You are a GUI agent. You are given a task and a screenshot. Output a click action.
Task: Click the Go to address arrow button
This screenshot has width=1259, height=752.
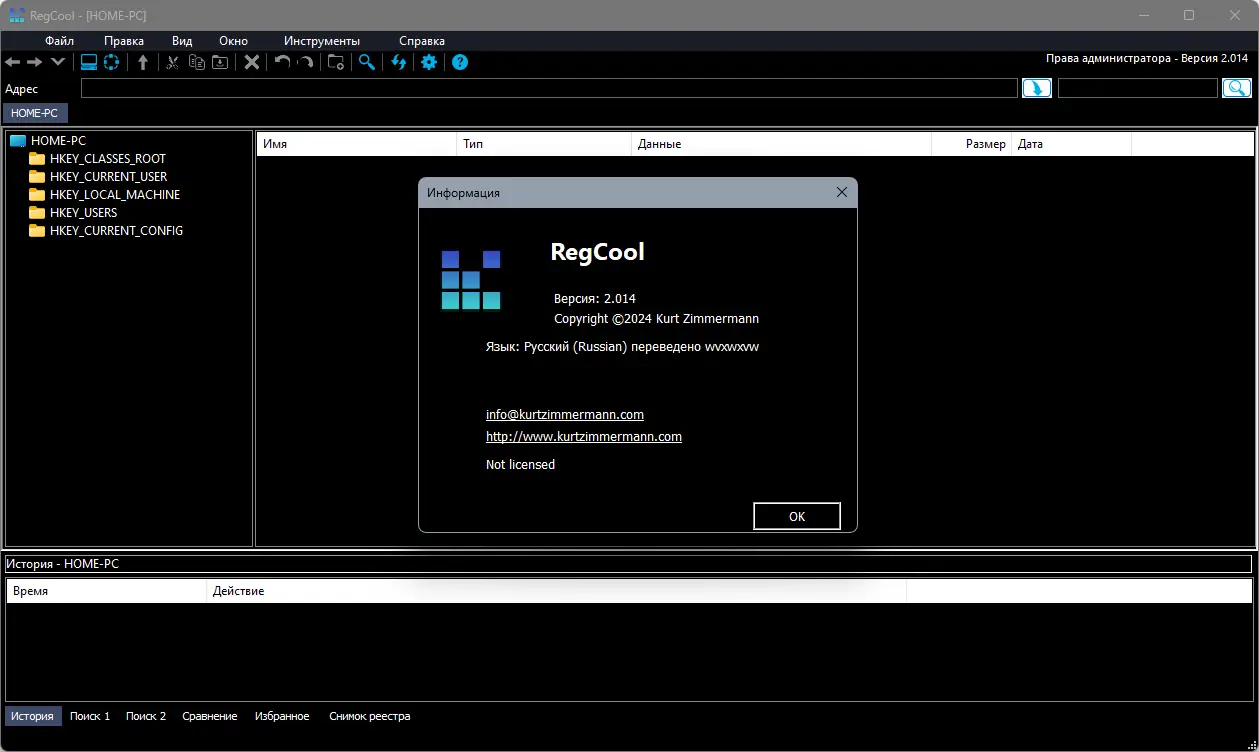[1037, 88]
